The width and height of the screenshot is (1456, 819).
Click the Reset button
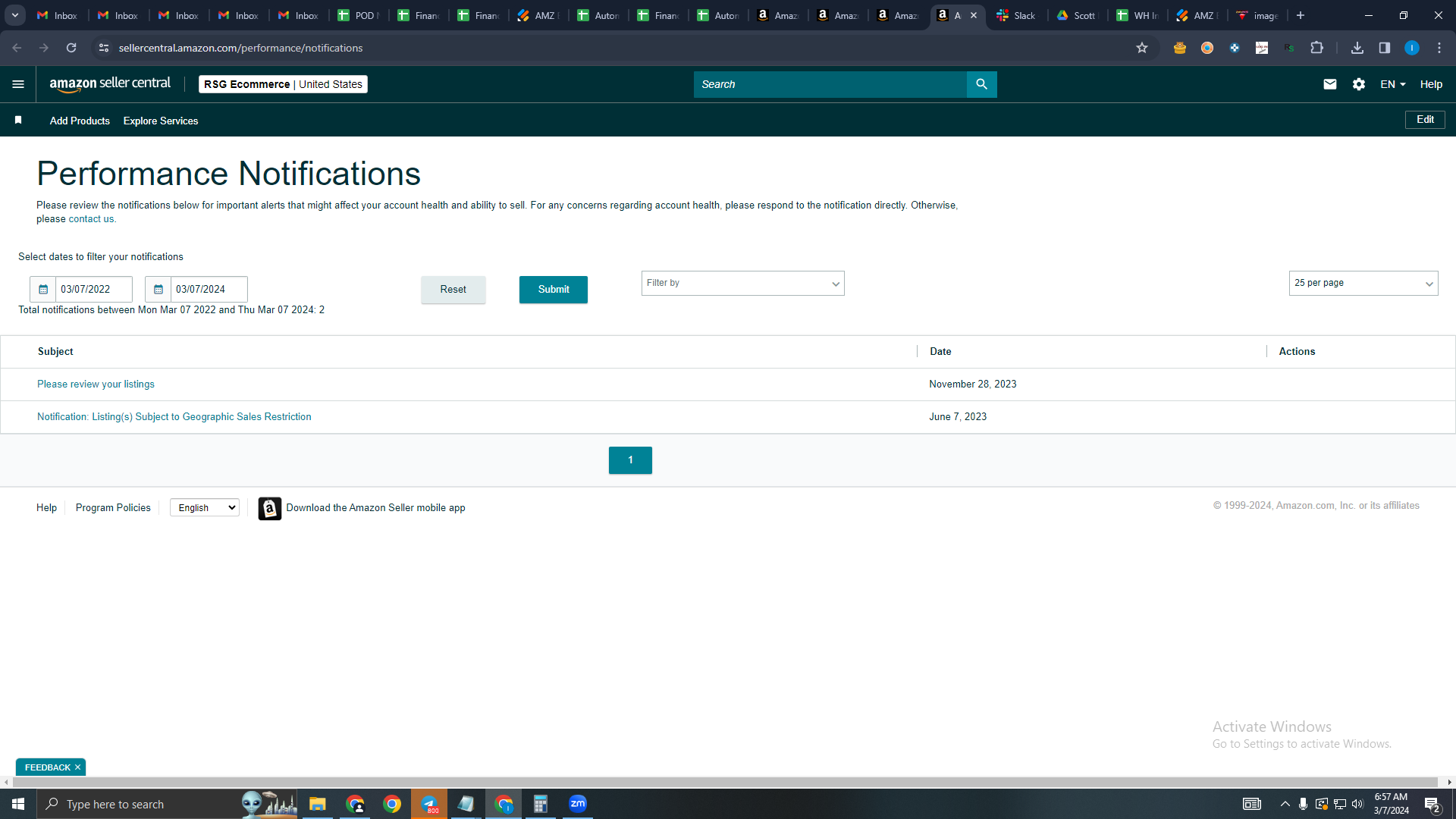coord(453,290)
